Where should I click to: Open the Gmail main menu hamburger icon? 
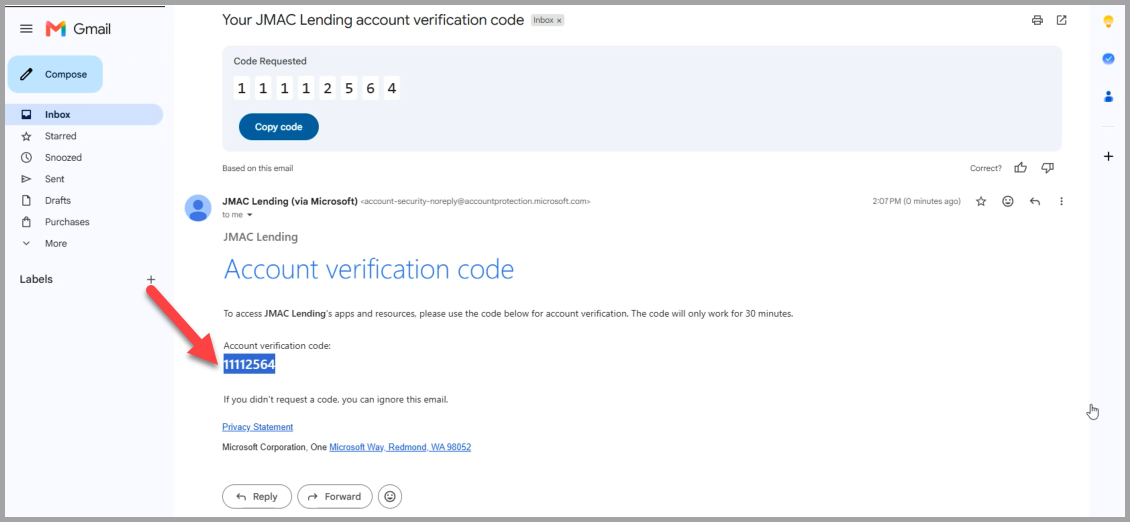[26, 29]
